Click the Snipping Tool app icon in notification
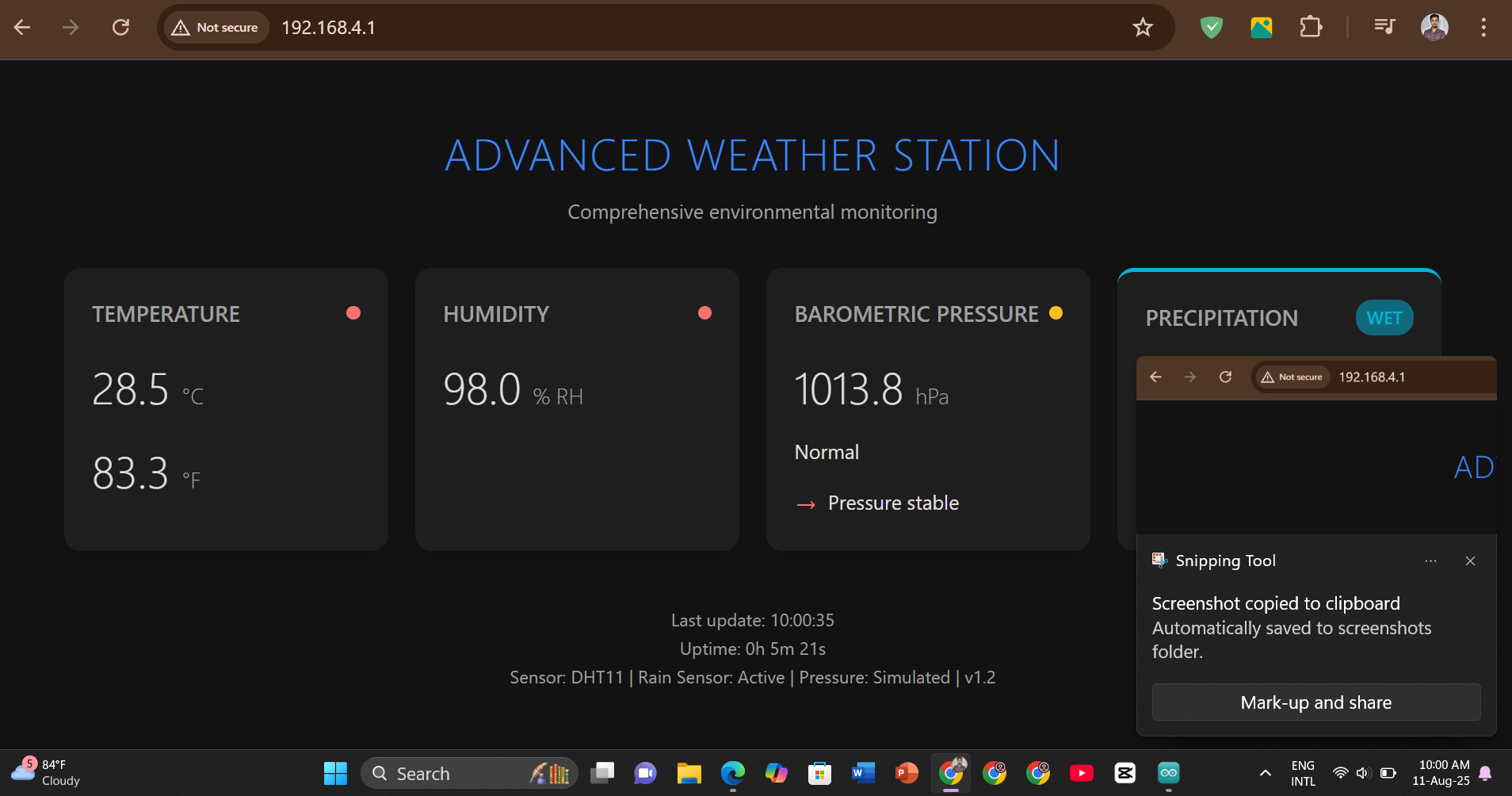The image size is (1512, 796). (1159, 561)
